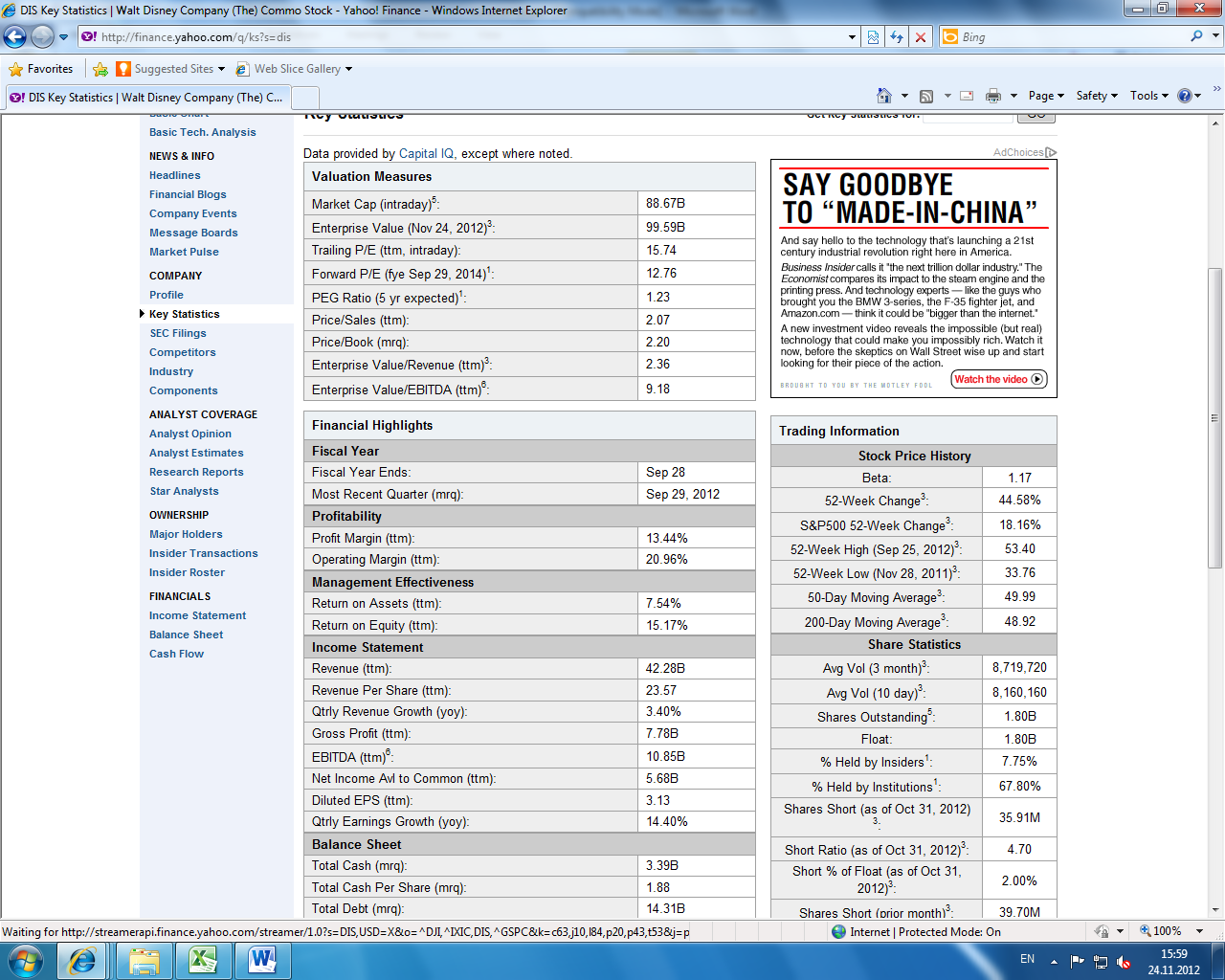Open the Headlines link
The image size is (1225, 980).
tap(175, 175)
